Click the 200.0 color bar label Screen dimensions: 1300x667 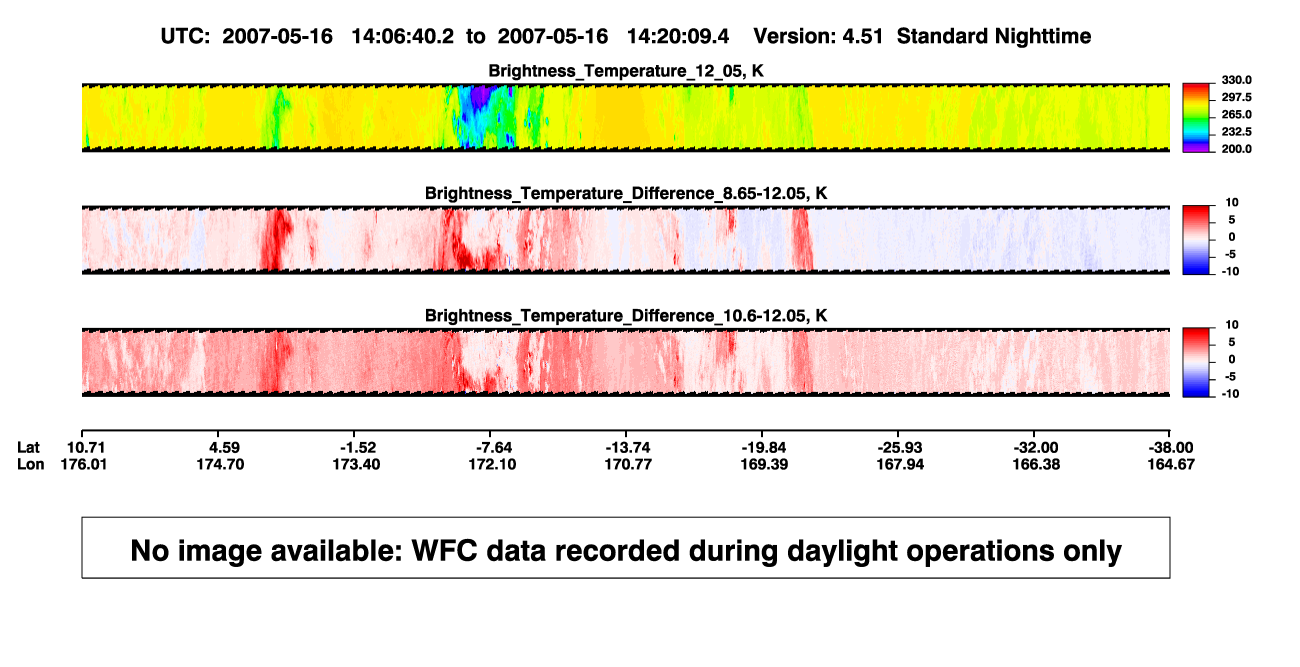(x=1238, y=149)
